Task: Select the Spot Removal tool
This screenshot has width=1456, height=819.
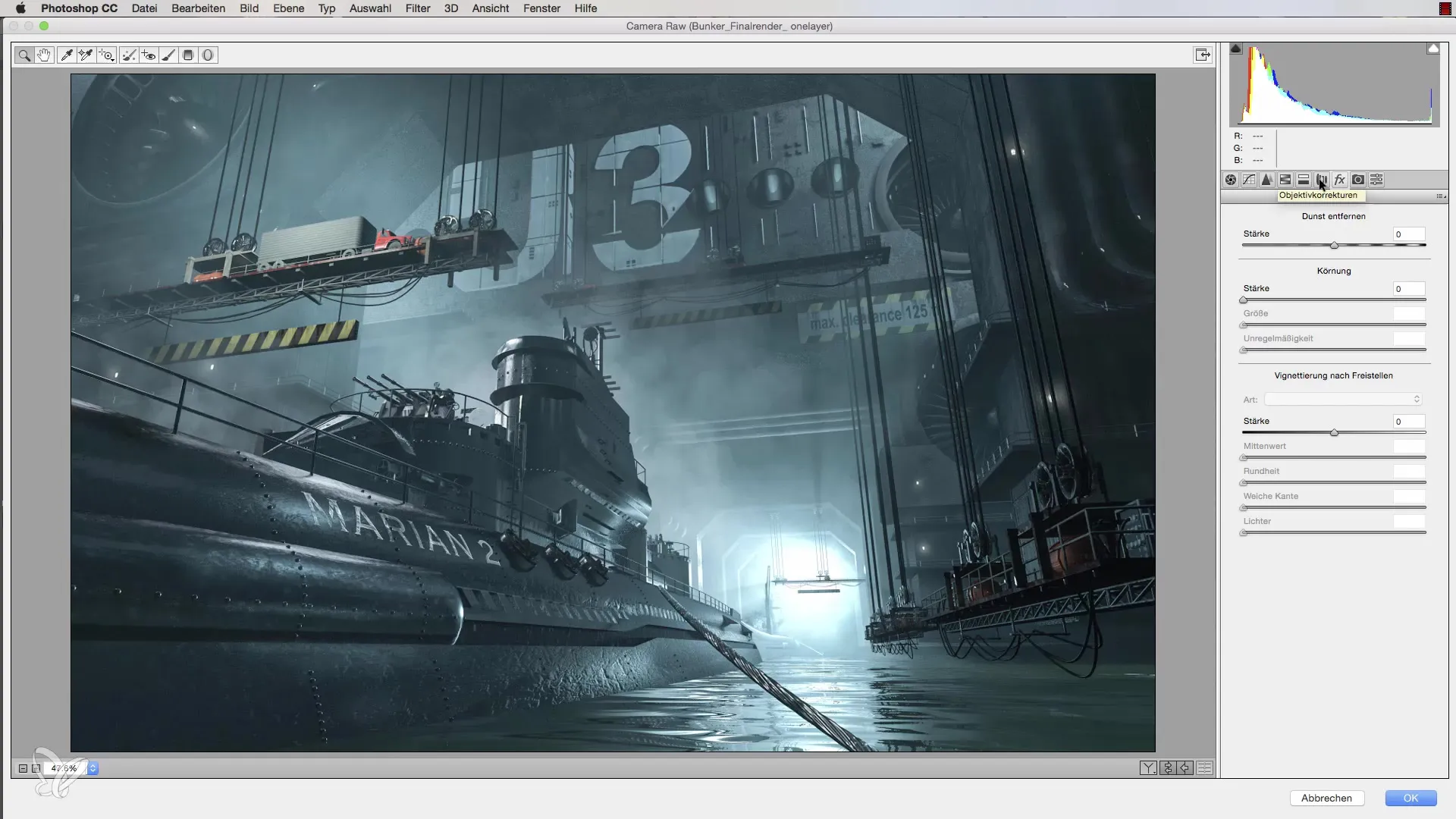Action: pos(130,55)
